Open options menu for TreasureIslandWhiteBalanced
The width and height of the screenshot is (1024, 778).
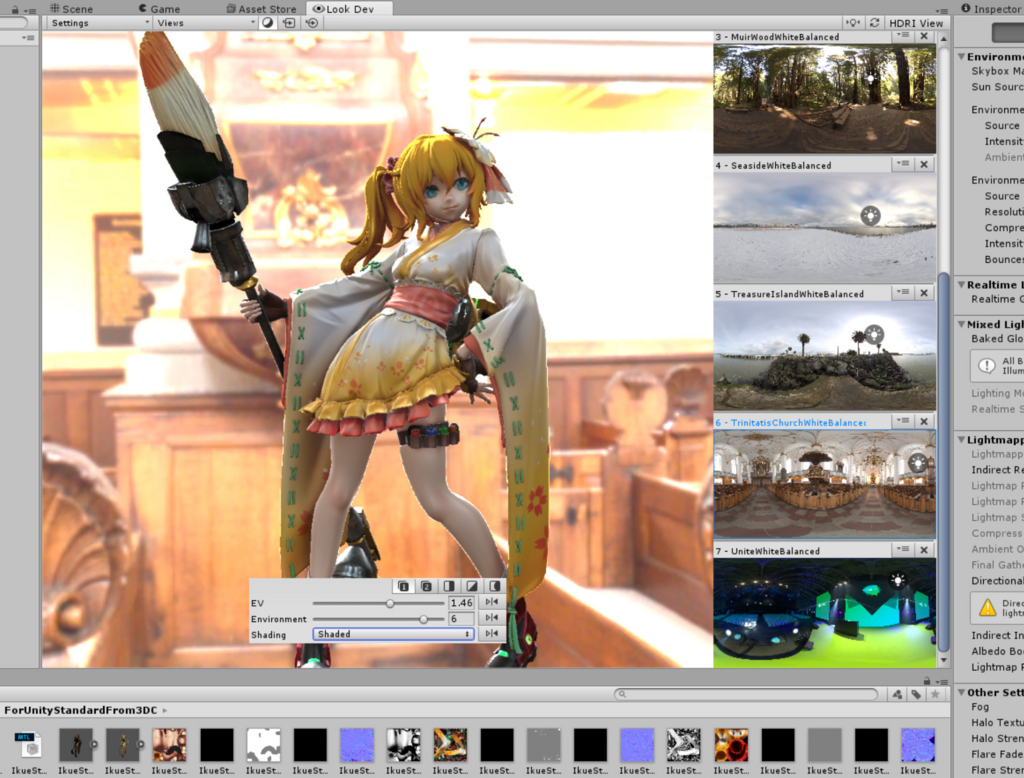[903, 293]
